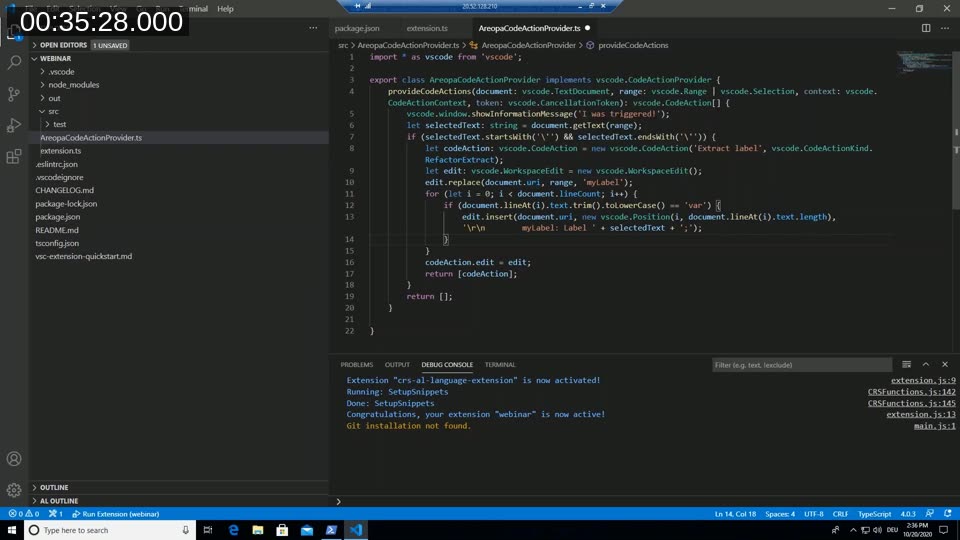
Task: Click Run Extension (webinar) in status bar
Action: point(116,514)
